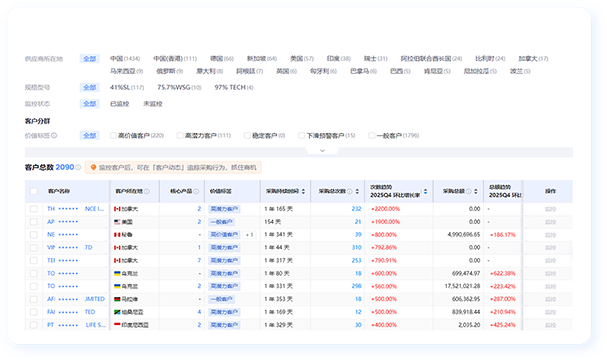The height and width of the screenshot is (361, 607).
Task: Click info icon in 客户所在地 column header
Action: pyautogui.click(x=147, y=191)
